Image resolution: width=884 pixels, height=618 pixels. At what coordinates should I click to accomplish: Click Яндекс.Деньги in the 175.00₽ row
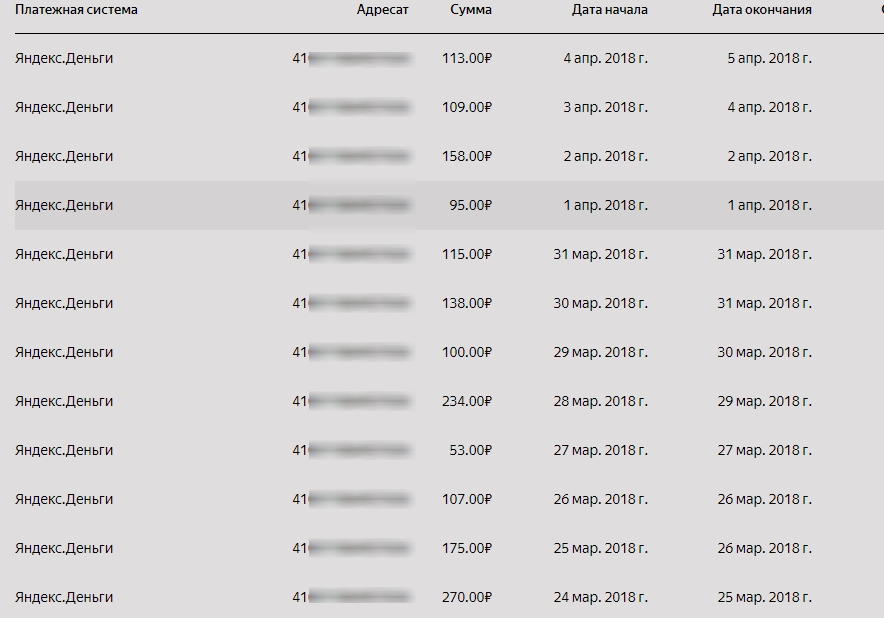[x=64, y=548]
